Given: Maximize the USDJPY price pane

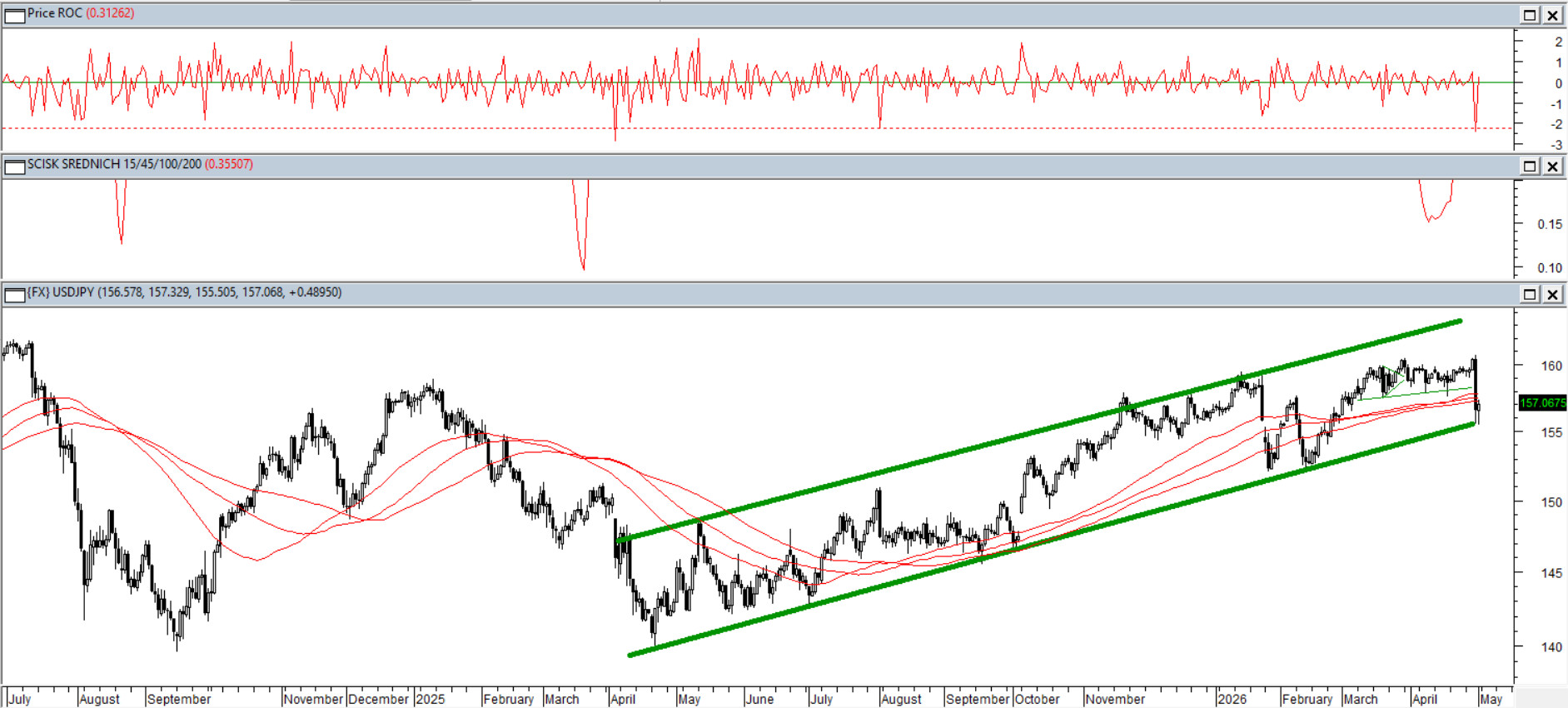Looking at the screenshot, I should (1530, 294).
